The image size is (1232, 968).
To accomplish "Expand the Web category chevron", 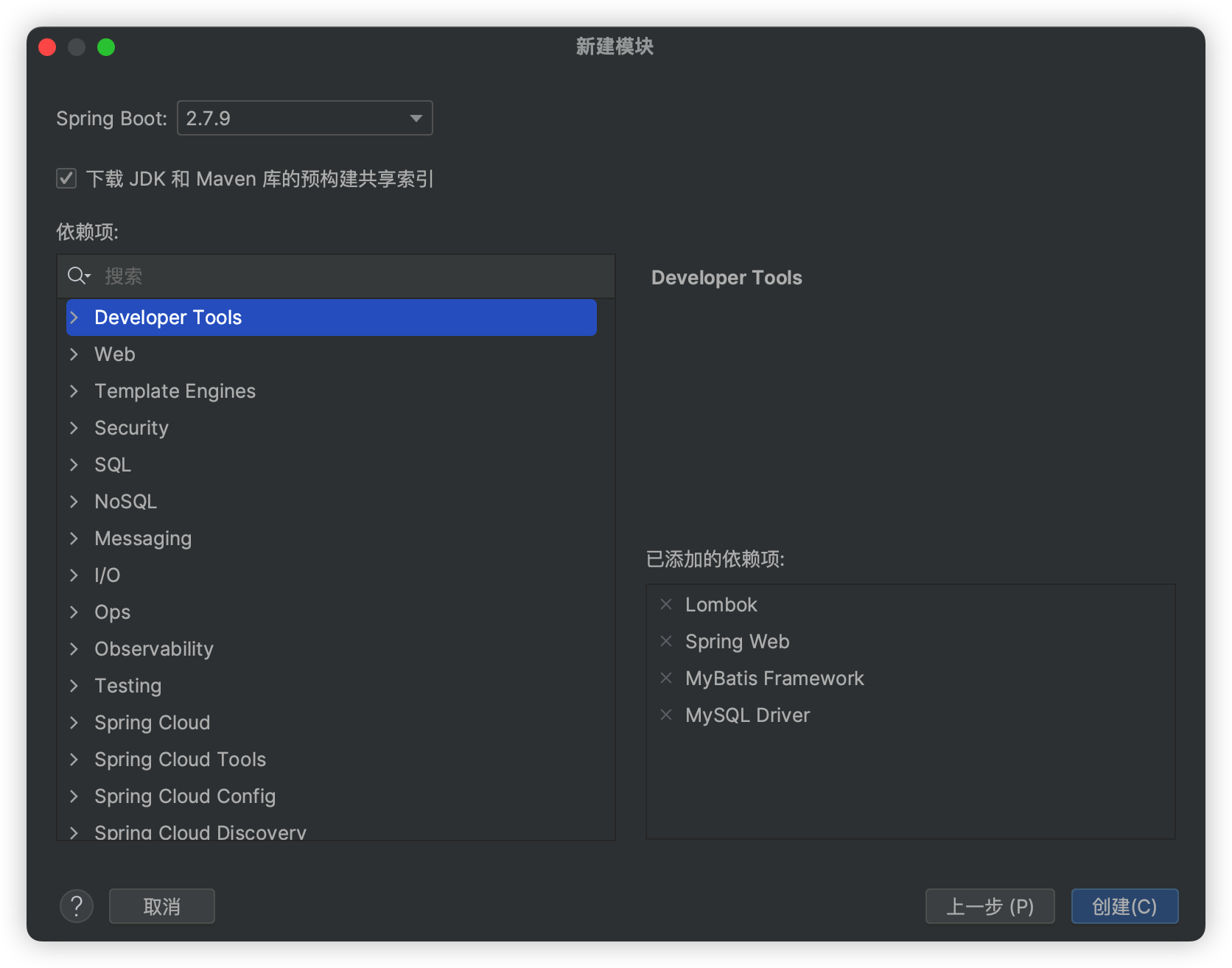I will (x=74, y=354).
